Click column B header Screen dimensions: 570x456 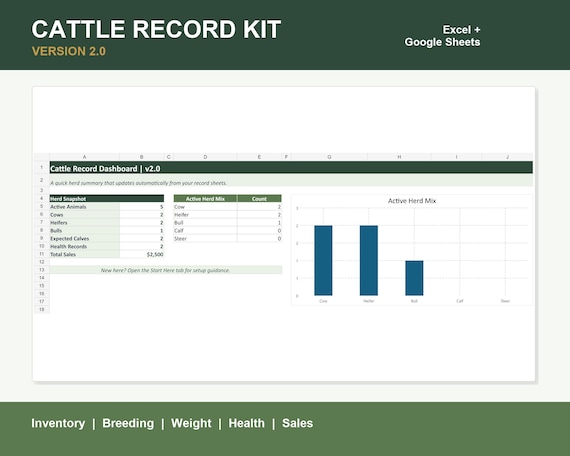142,157
